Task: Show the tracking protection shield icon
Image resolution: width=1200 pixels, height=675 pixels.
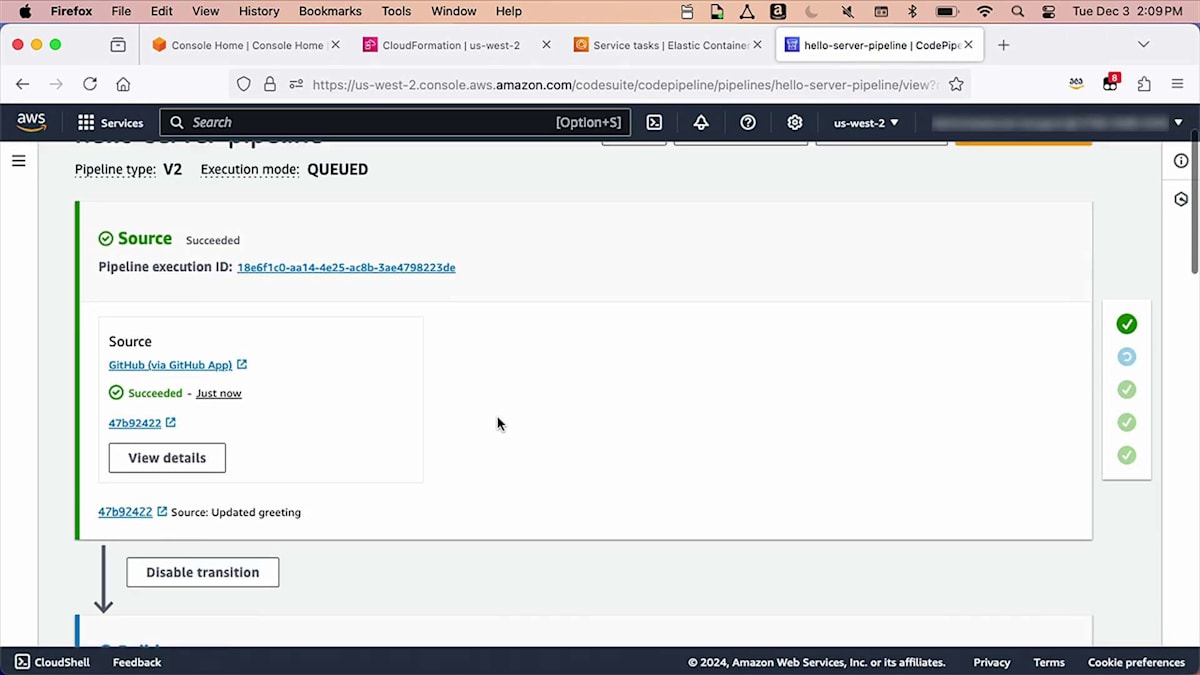Action: pyautogui.click(x=244, y=85)
